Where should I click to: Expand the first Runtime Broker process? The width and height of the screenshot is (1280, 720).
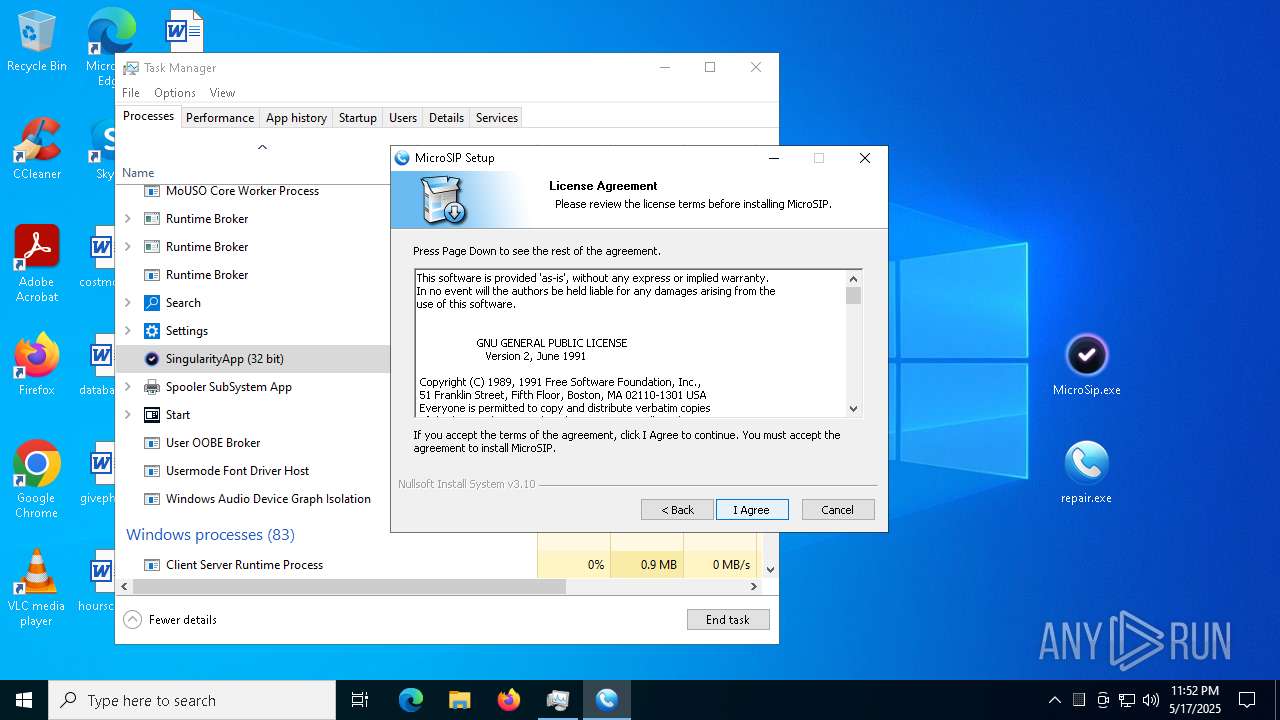click(128, 219)
